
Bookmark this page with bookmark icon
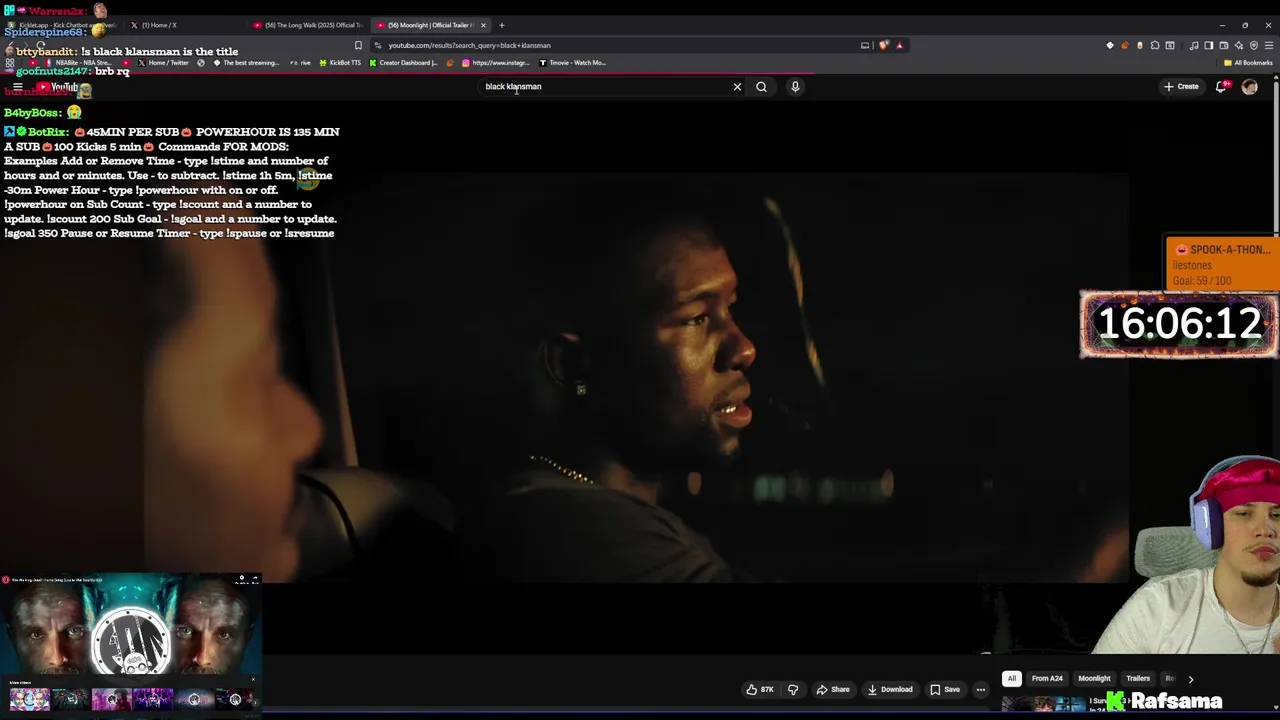358,45
